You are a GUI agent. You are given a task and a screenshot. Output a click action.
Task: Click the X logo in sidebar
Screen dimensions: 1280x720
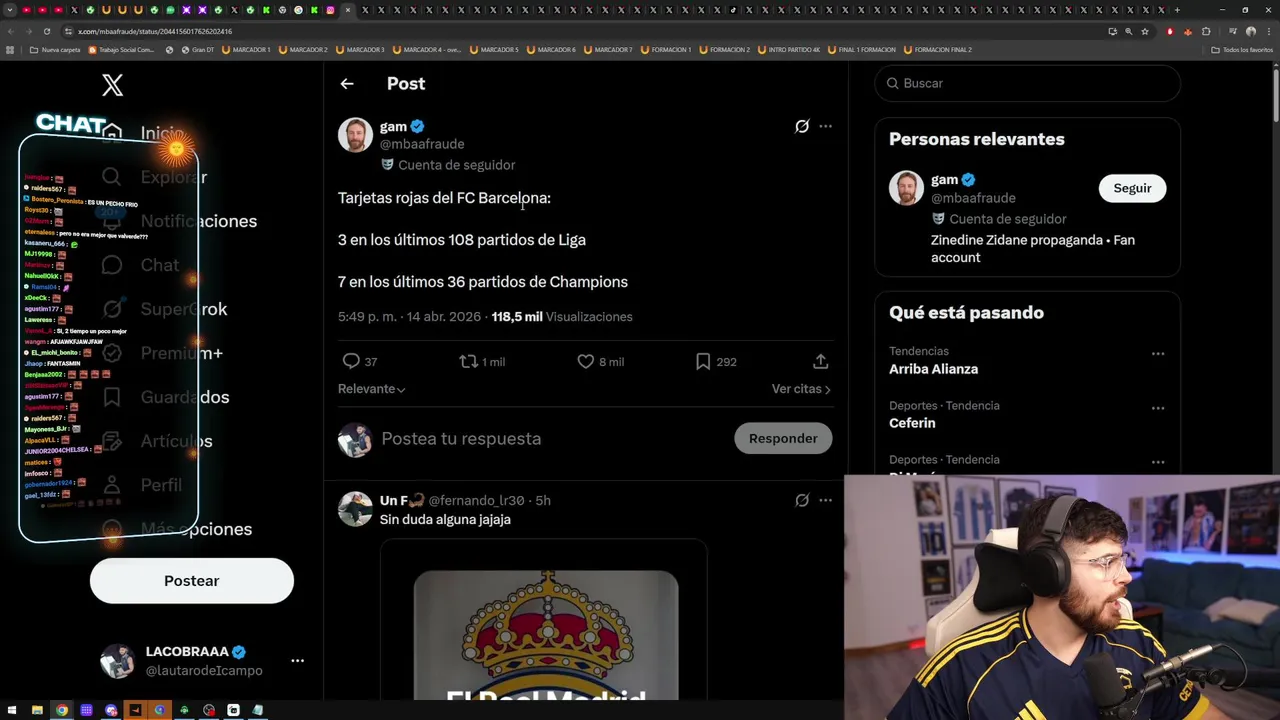(112, 85)
